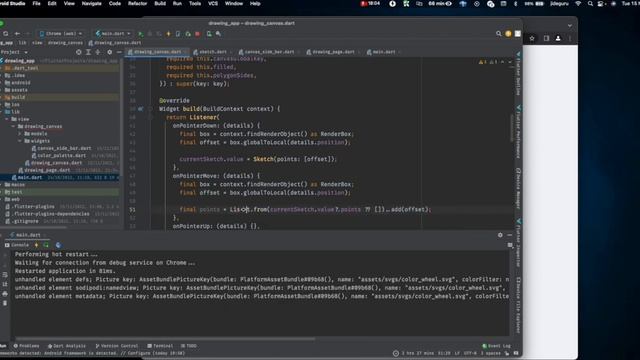Expand the assets folder in project tree
Viewport: 640px width, 360px height.
click(2, 90)
